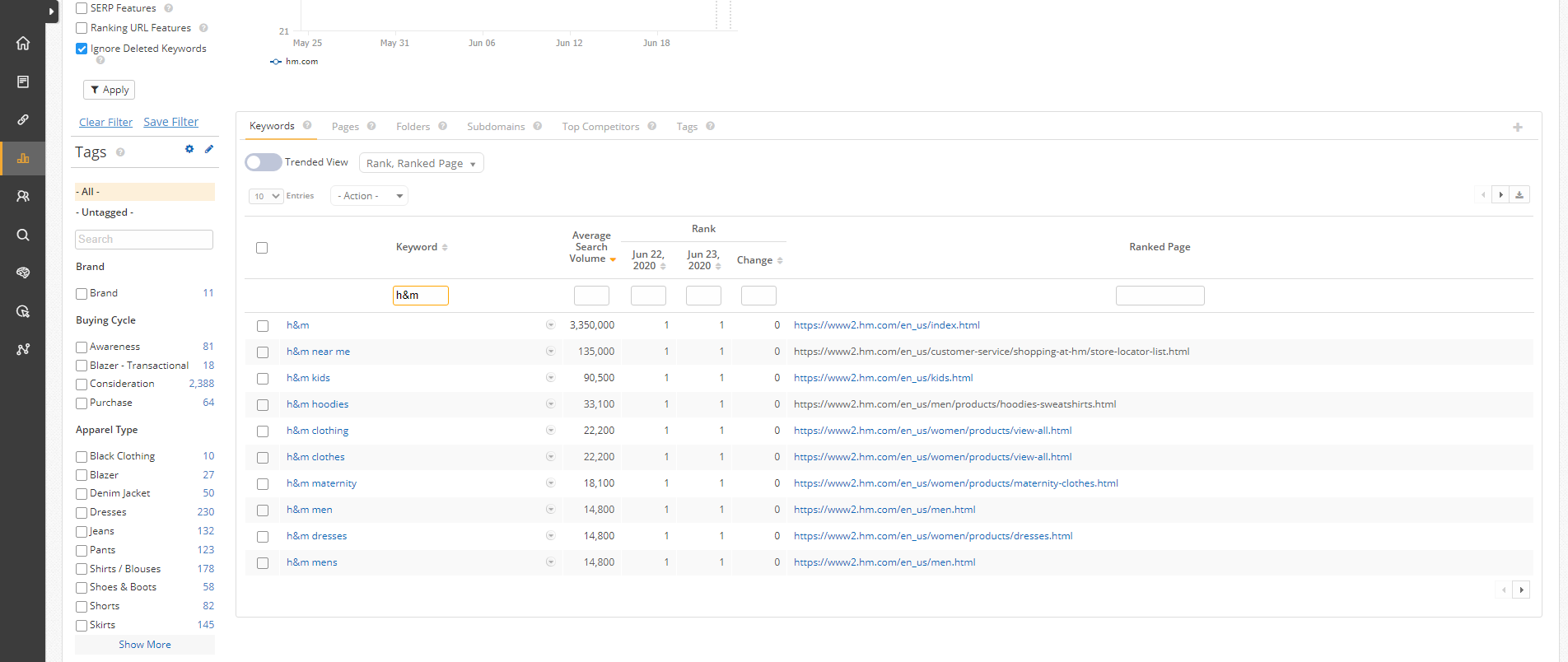Viewport: 1568px width, 662px height.
Task: Click the help icon beside SERP Features
Action: click(x=169, y=8)
